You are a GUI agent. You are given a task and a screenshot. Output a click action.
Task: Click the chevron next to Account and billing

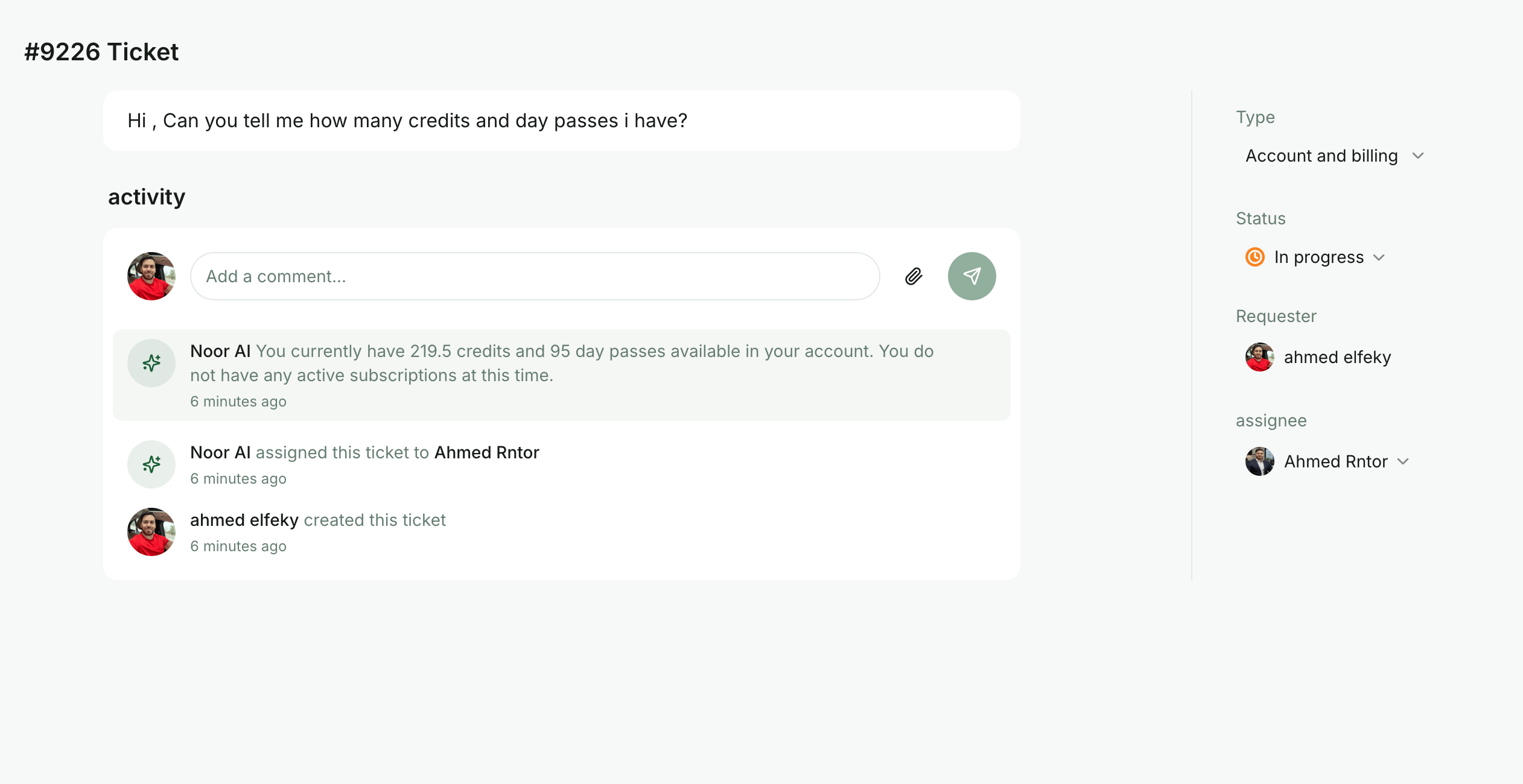coord(1418,156)
